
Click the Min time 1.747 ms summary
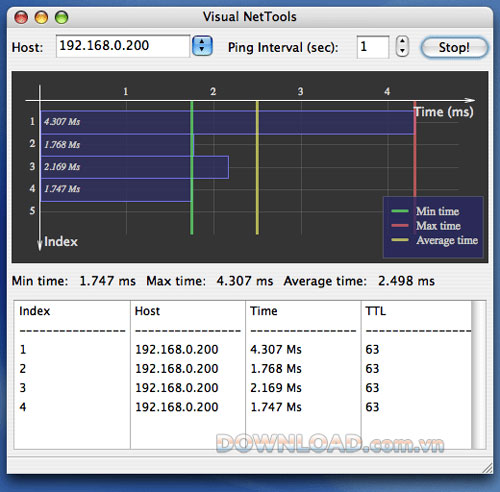point(74,281)
